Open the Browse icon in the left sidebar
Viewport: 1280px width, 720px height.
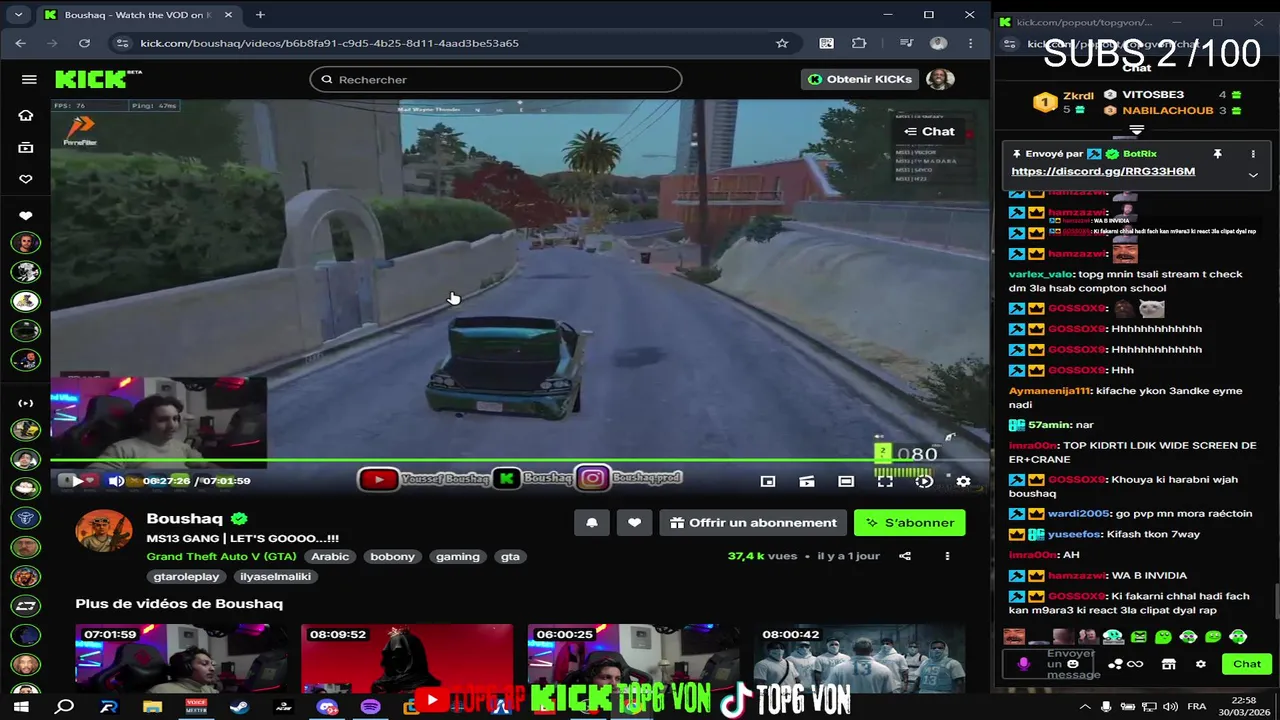click(26, 147)
